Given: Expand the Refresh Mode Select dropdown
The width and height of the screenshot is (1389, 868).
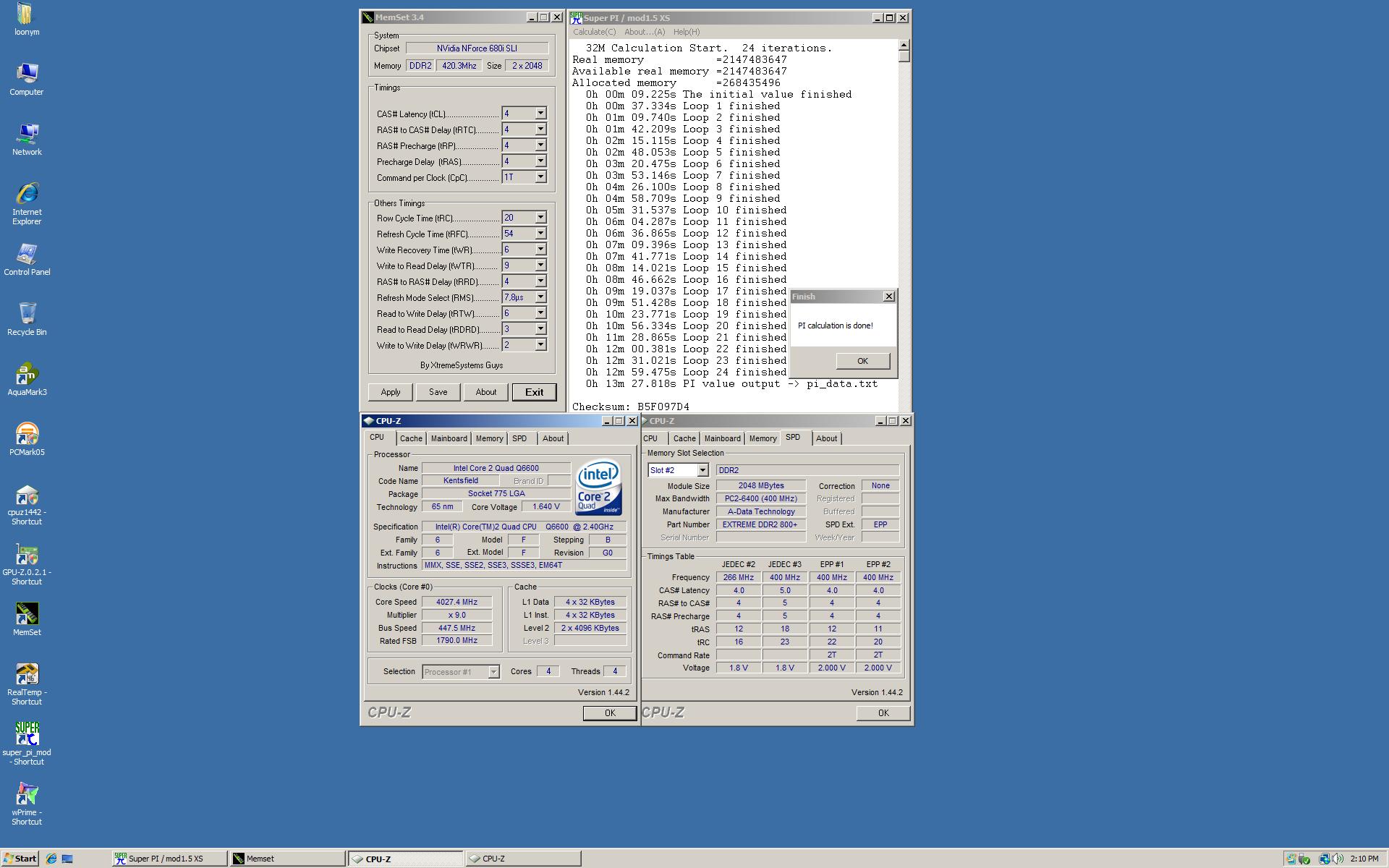Looking at the screenshot, I should point(540,297).
